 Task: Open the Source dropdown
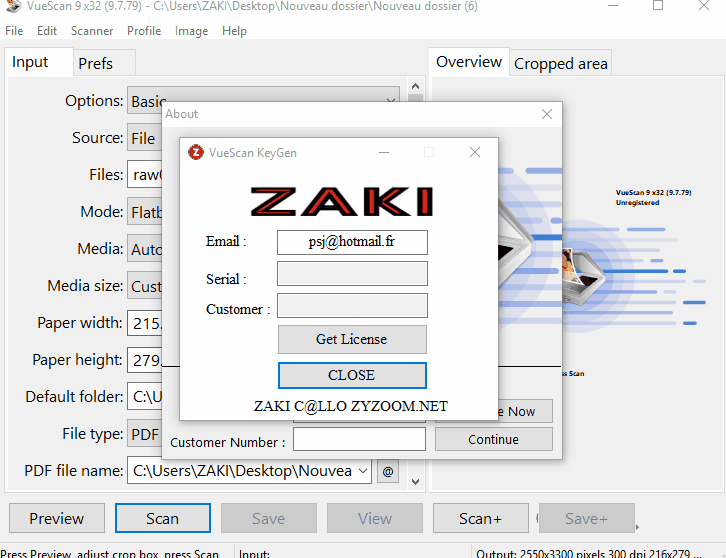point(144,138)
